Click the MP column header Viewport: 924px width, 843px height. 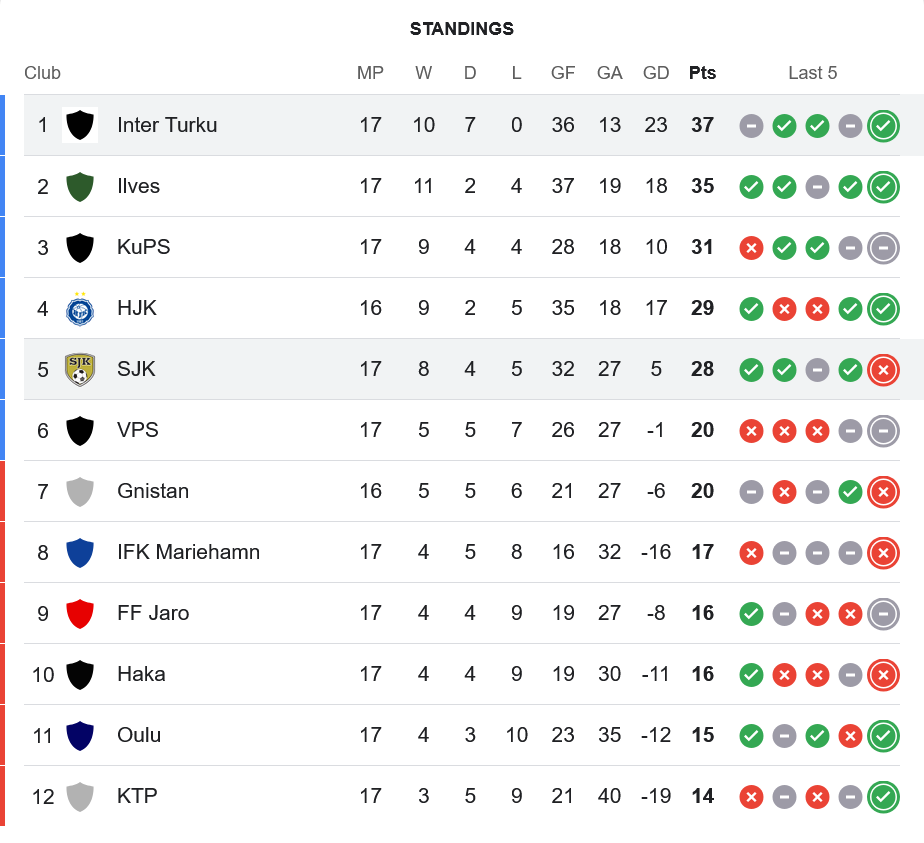(x=370, y=73)
